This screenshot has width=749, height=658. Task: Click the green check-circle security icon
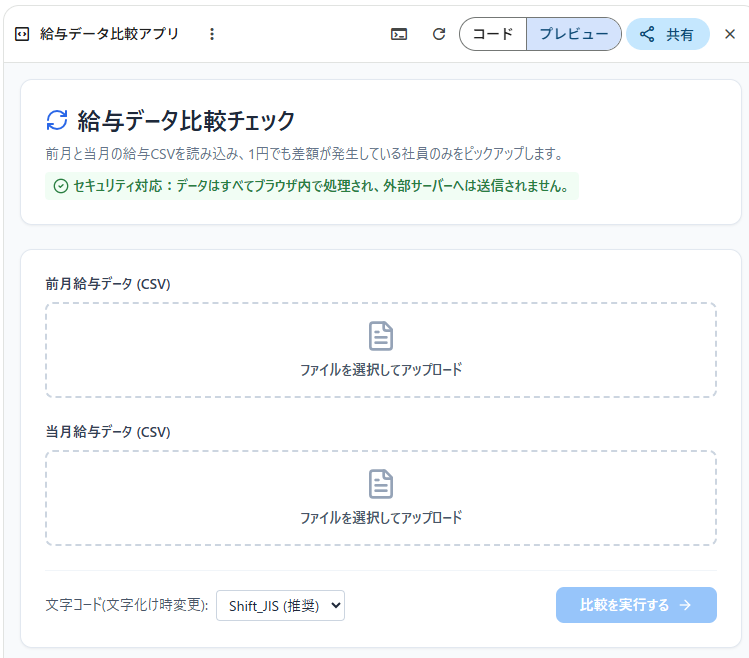click(60, 186)
